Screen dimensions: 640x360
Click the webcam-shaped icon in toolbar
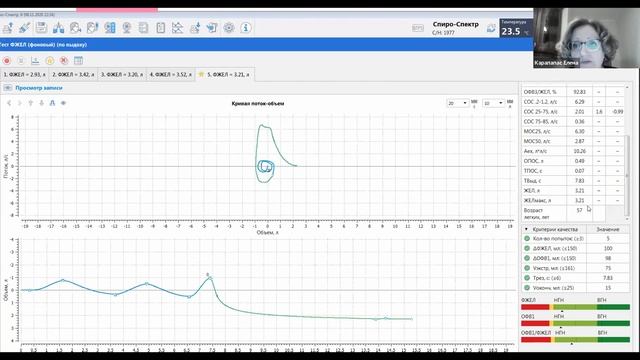(127, 28)
